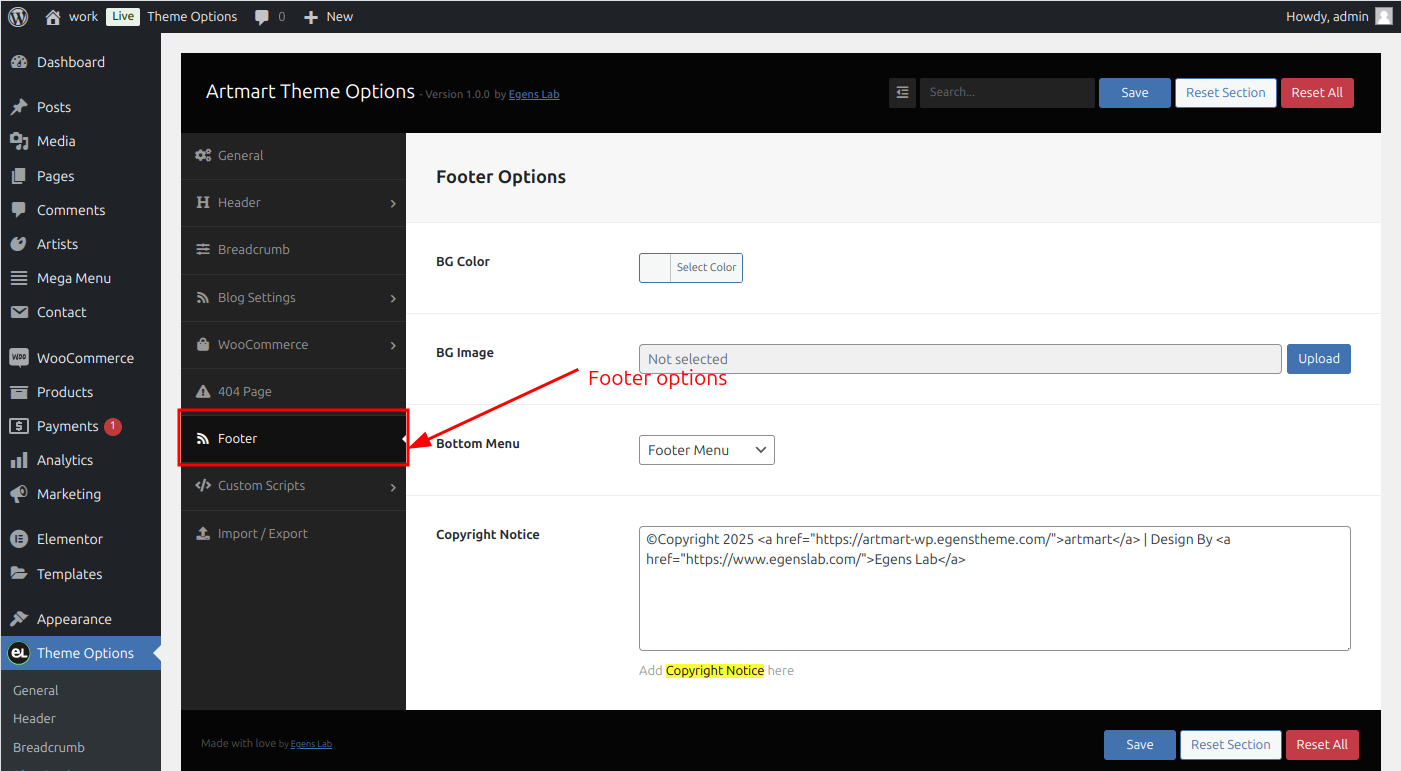
Task: Click the Select Color button
Action: [x=706, y=268]
